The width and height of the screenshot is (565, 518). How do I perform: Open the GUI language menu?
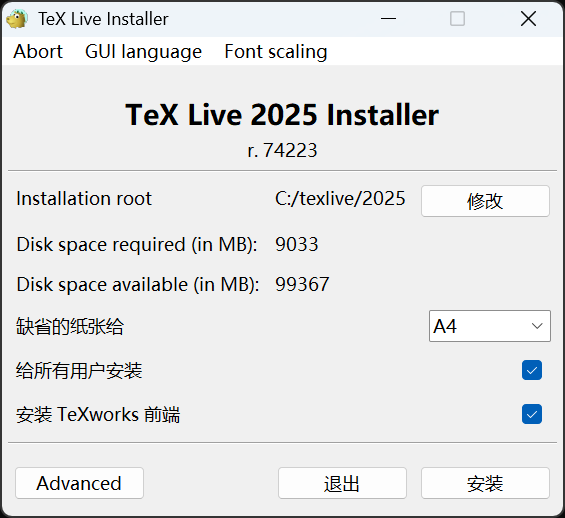(143, 52)
